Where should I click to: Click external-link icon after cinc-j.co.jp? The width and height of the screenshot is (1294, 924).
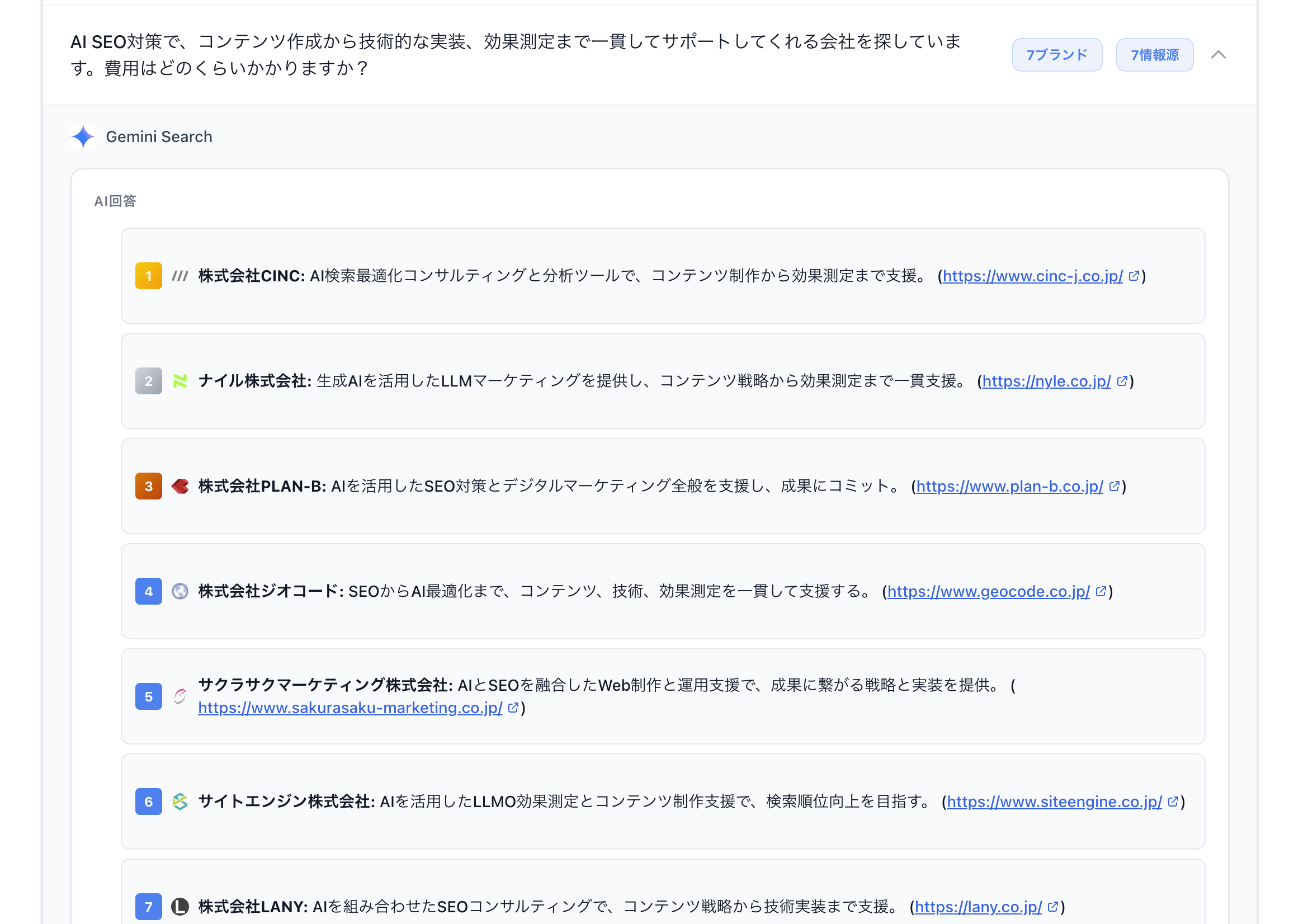pyautogui.click(x=1134, y=276)
